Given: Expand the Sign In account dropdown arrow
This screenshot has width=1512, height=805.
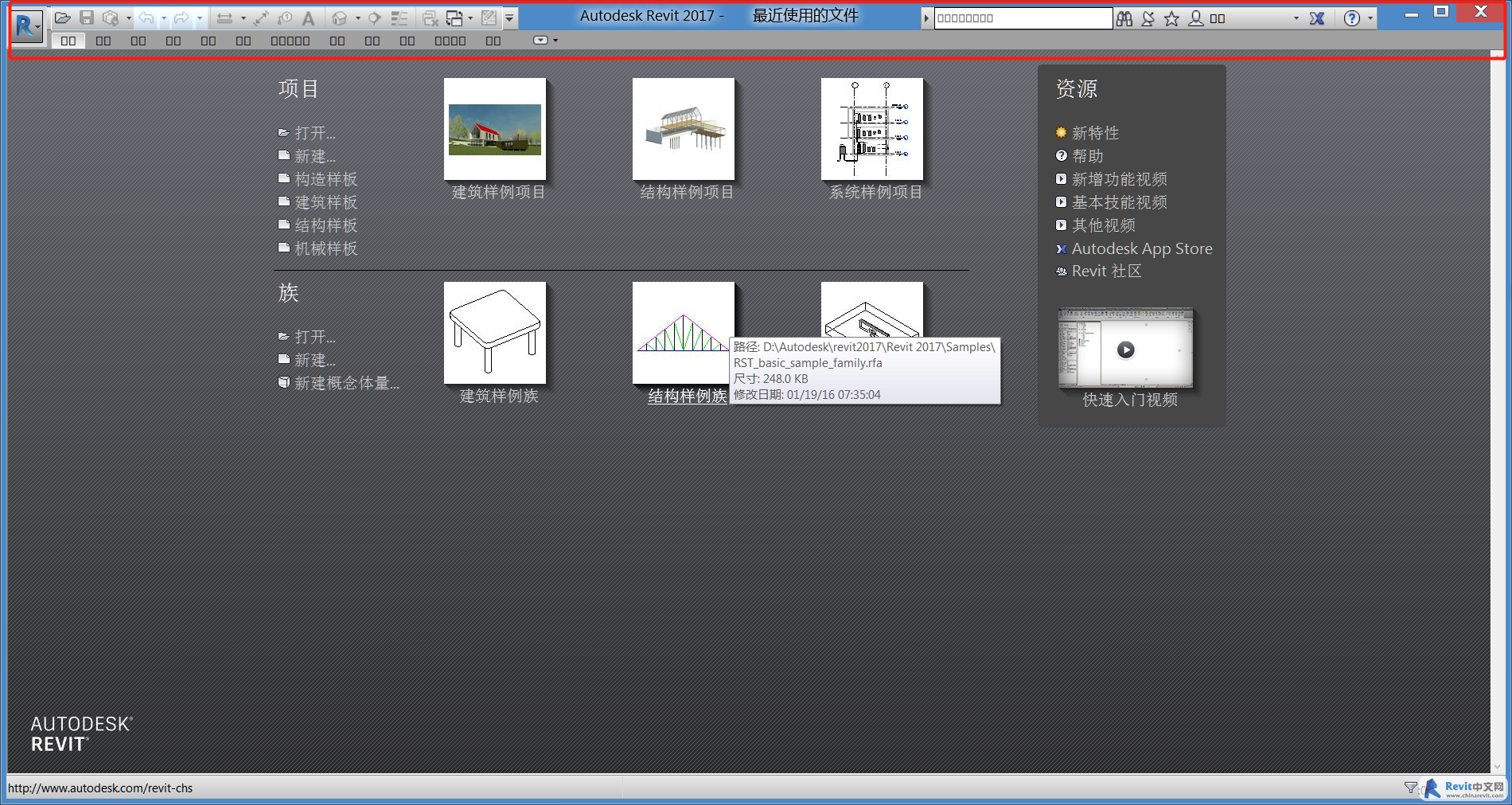Looking at the screenshot, I should pos(1296,18).
